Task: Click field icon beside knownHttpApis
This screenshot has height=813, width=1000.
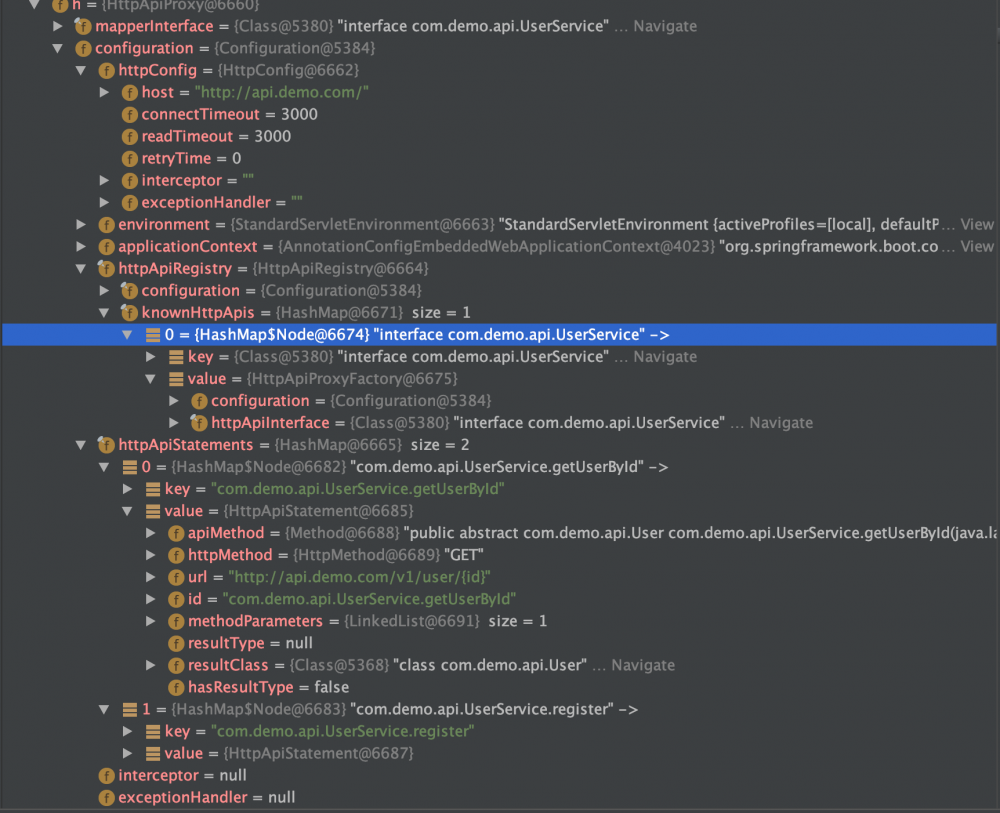Action: tap(129, 312)
